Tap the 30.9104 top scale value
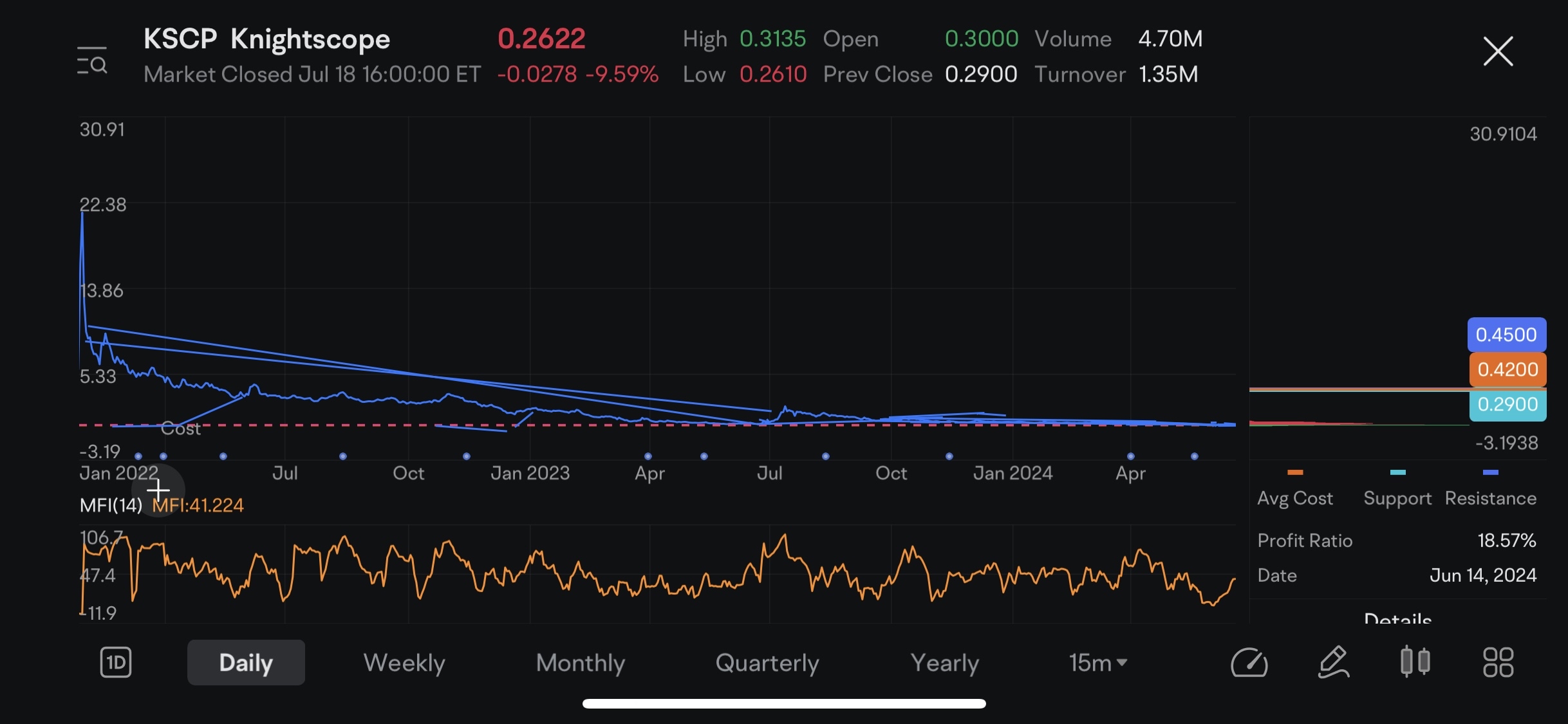The image size is (1568, 724). click(1503, 134)
